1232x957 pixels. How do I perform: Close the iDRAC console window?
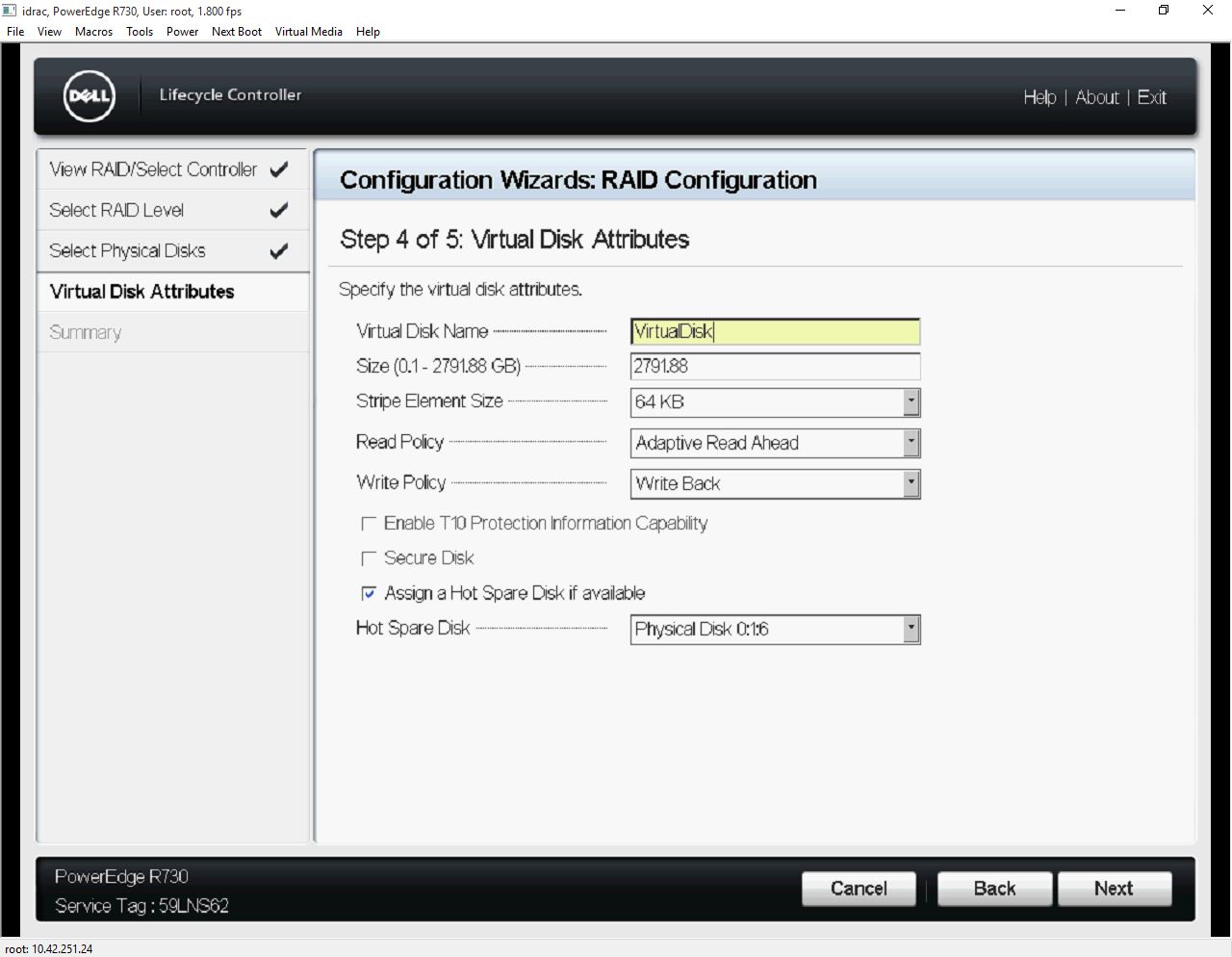[x=1208, y=11]
